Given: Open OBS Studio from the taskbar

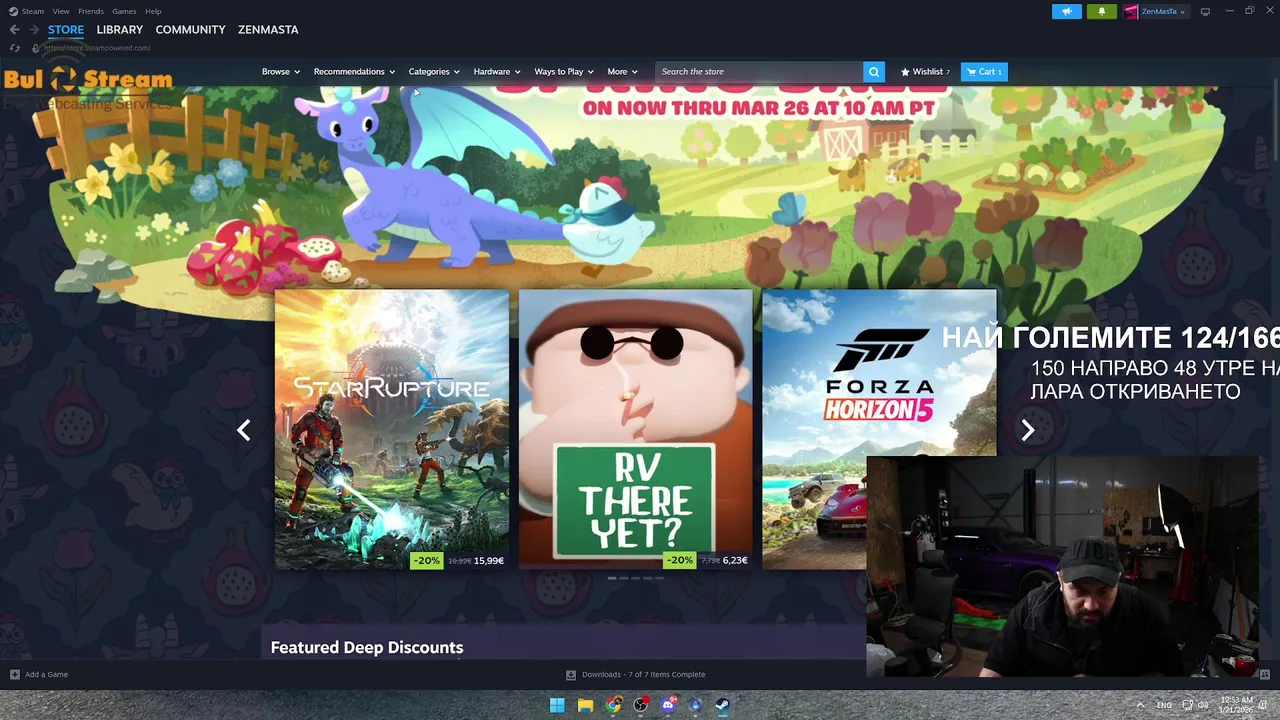Looking at the screenshot, I should coord(641,705).
